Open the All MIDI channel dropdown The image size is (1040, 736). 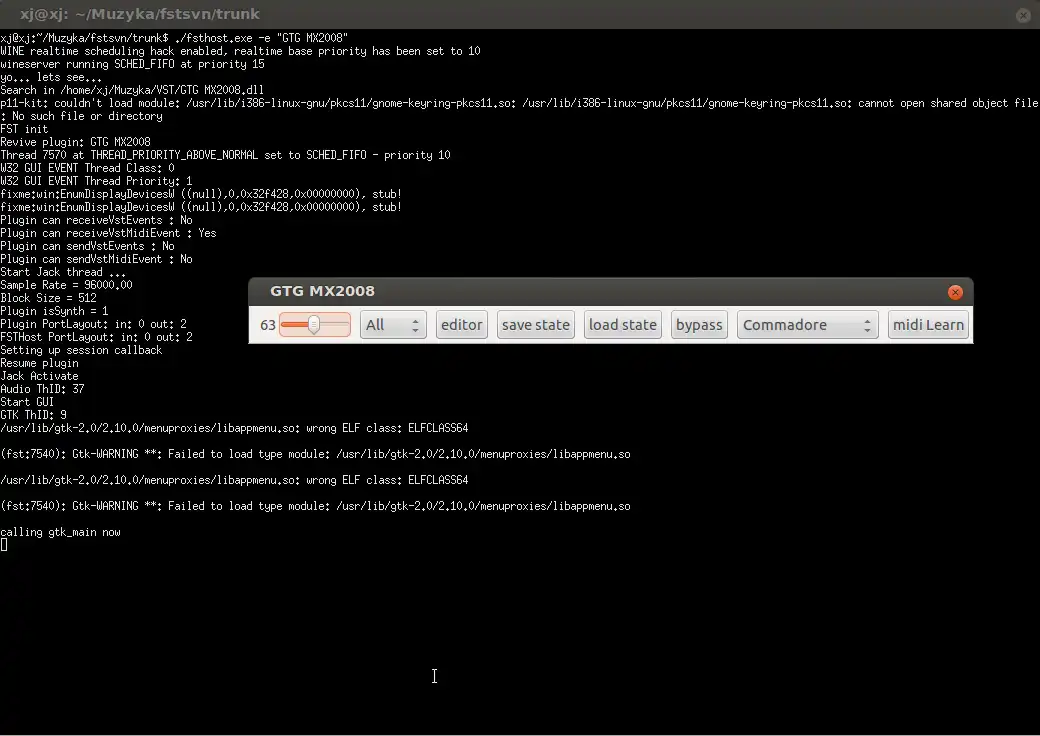coord(393,325)
